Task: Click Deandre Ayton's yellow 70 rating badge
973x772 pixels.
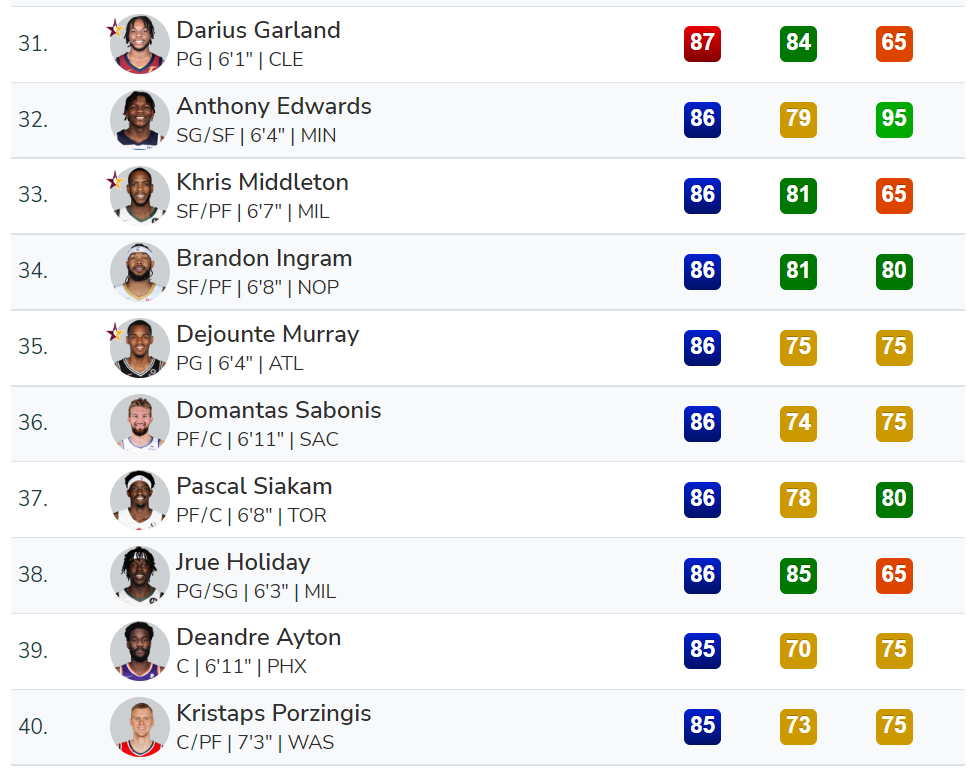Action: 798,650
